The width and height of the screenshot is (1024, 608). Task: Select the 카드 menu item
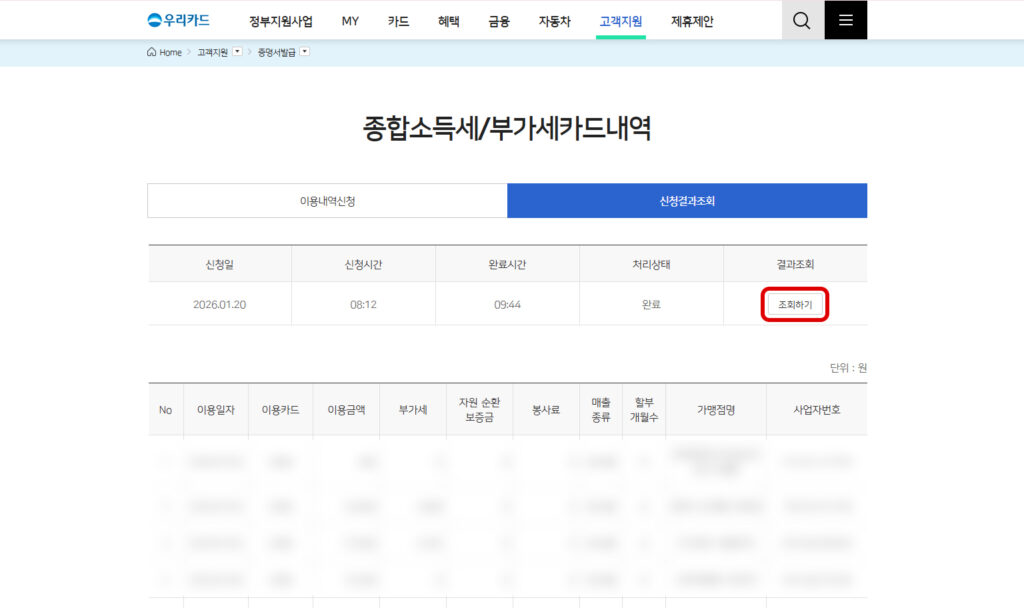click(398, 19)
